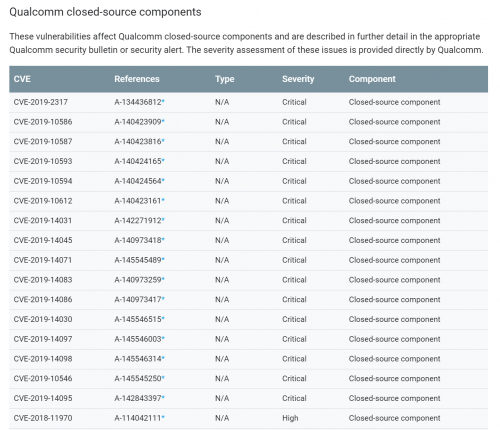Click asterisk beside A-114042111
500x430 pixels.
tap(163, 416)
